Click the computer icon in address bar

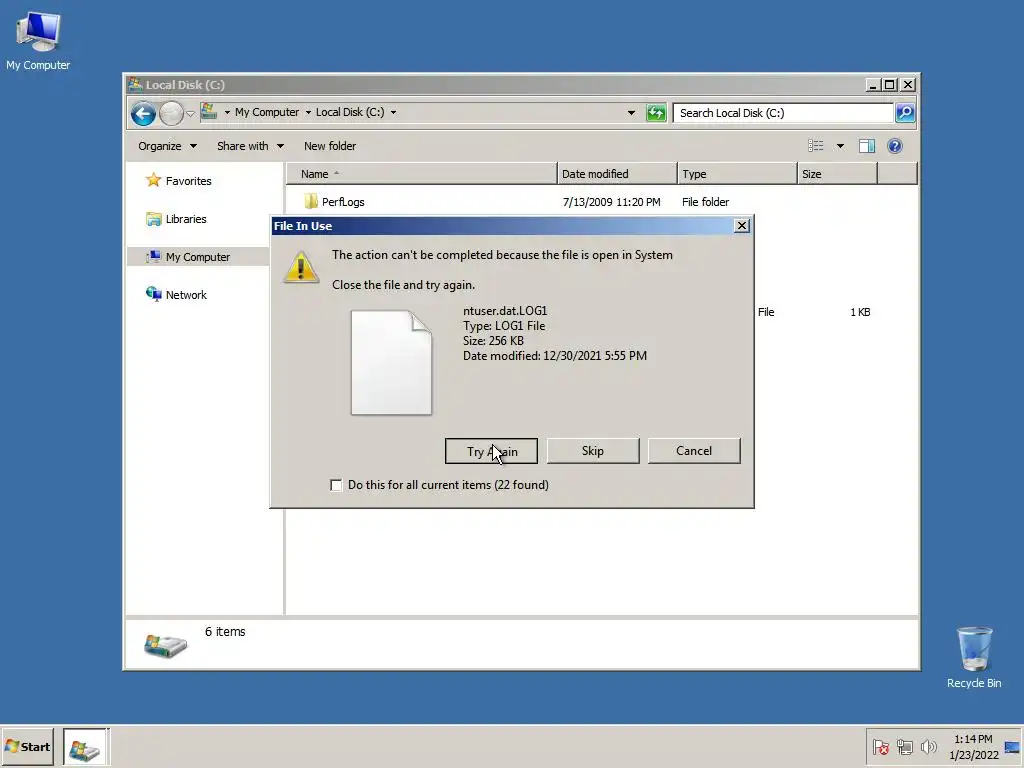[x=209, y=112]
